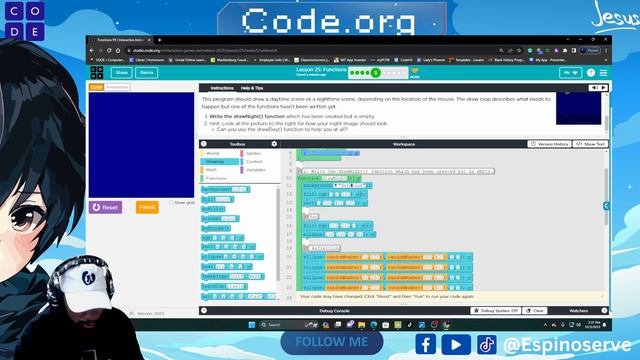
Task: Open Chrome from the taskbar
Action: [446, 325]
